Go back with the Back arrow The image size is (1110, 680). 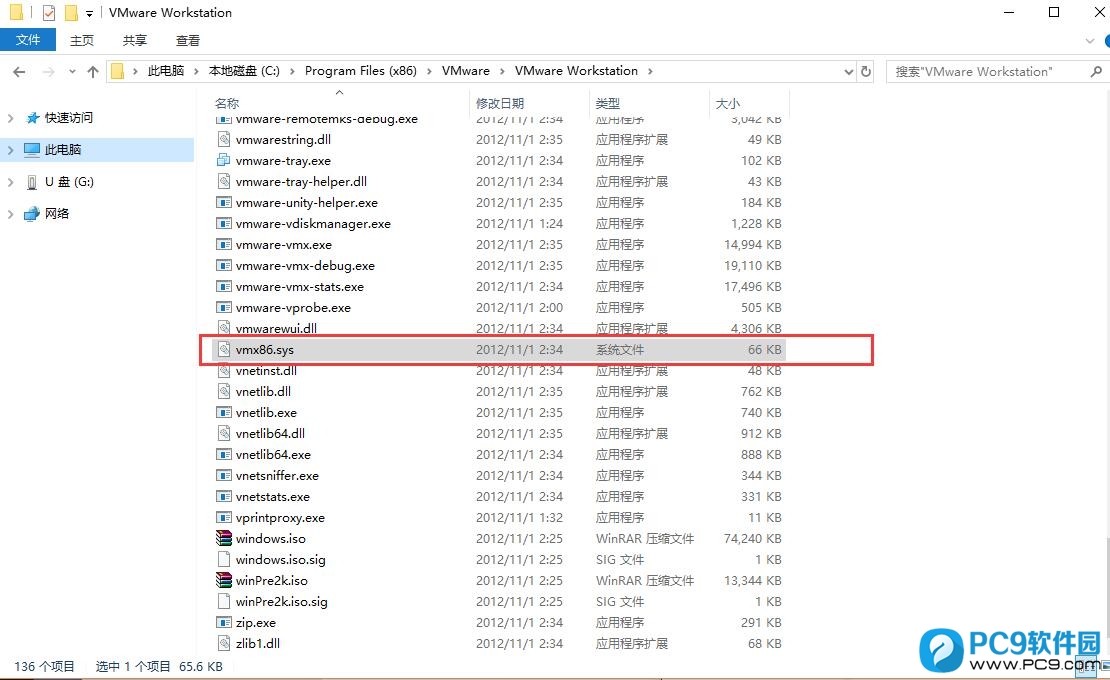pos(19,71)
